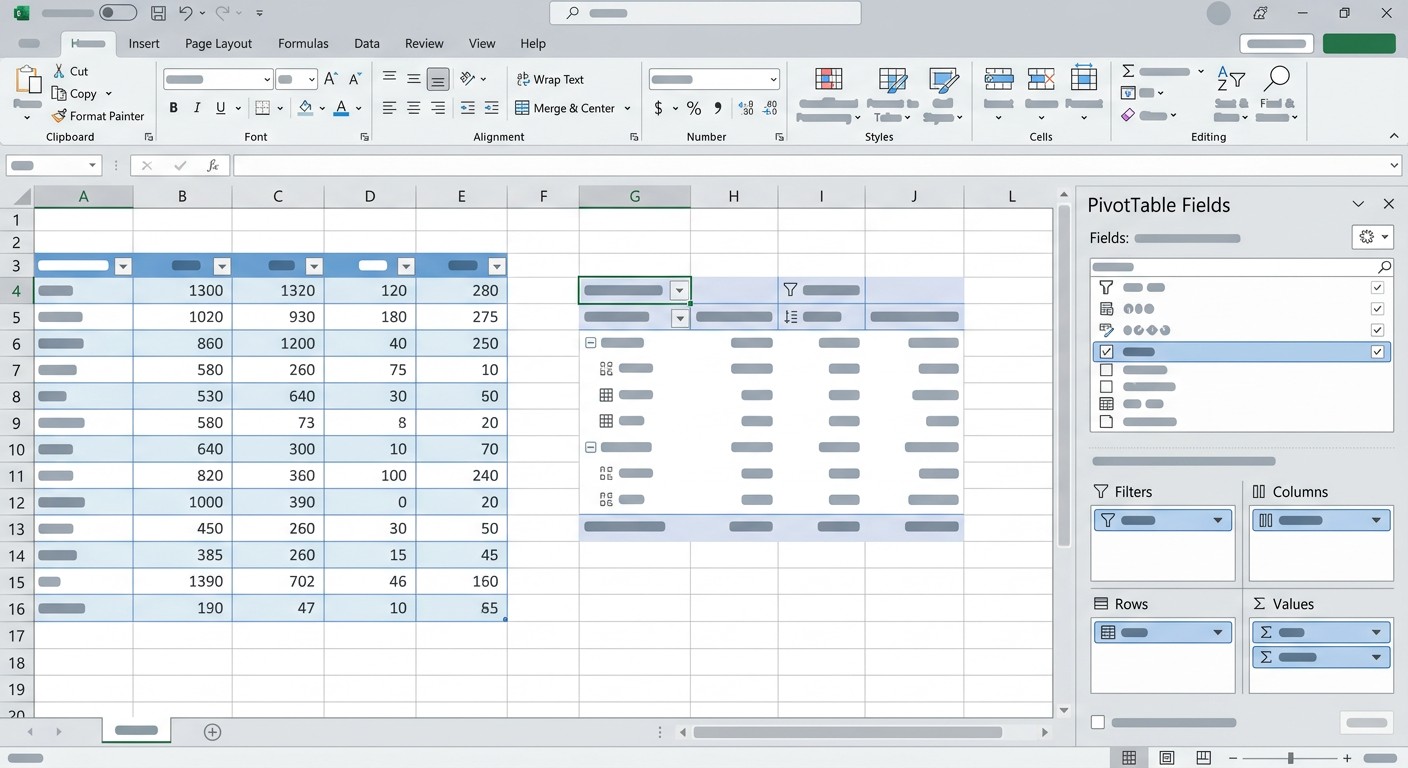Adjust the zoom slider handle
The height and width of the screenshot is (768, 1408).
pyautogui.click(x=1291, y=758)
